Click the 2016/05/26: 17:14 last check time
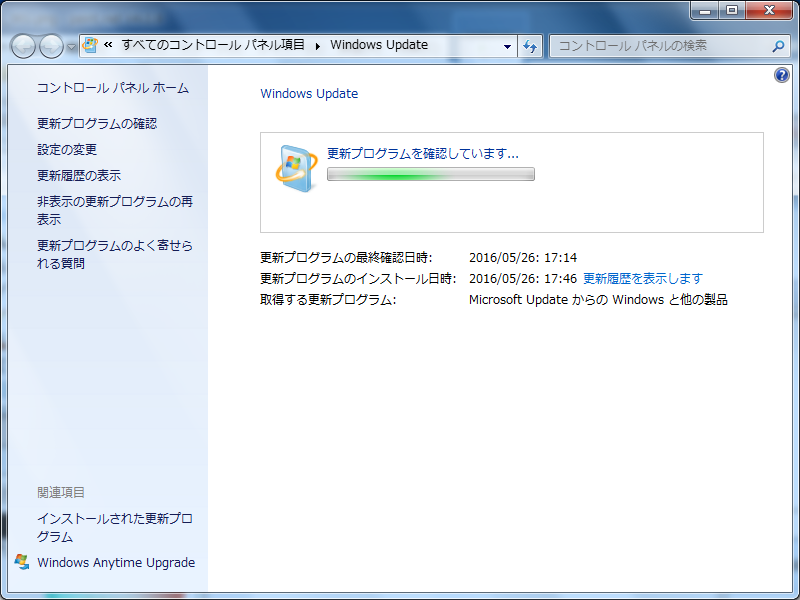The height and width of the screenshot is (600, 800). pos(523,258)
